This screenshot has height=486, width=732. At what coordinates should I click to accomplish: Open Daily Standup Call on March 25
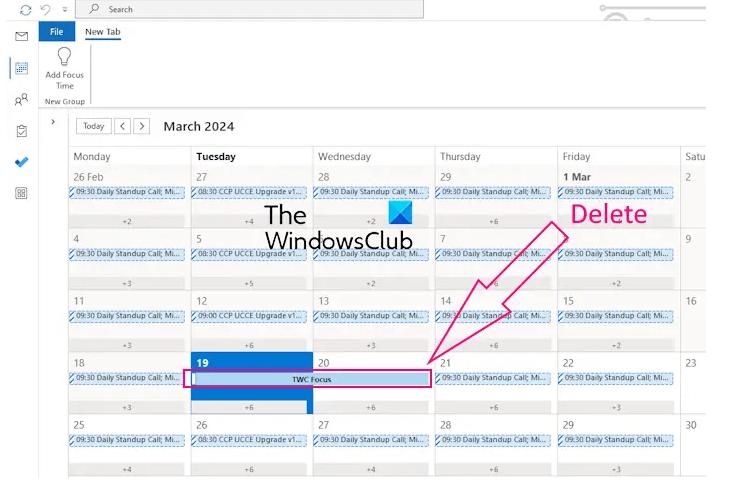pyautogui.click(x=127, y=440)
